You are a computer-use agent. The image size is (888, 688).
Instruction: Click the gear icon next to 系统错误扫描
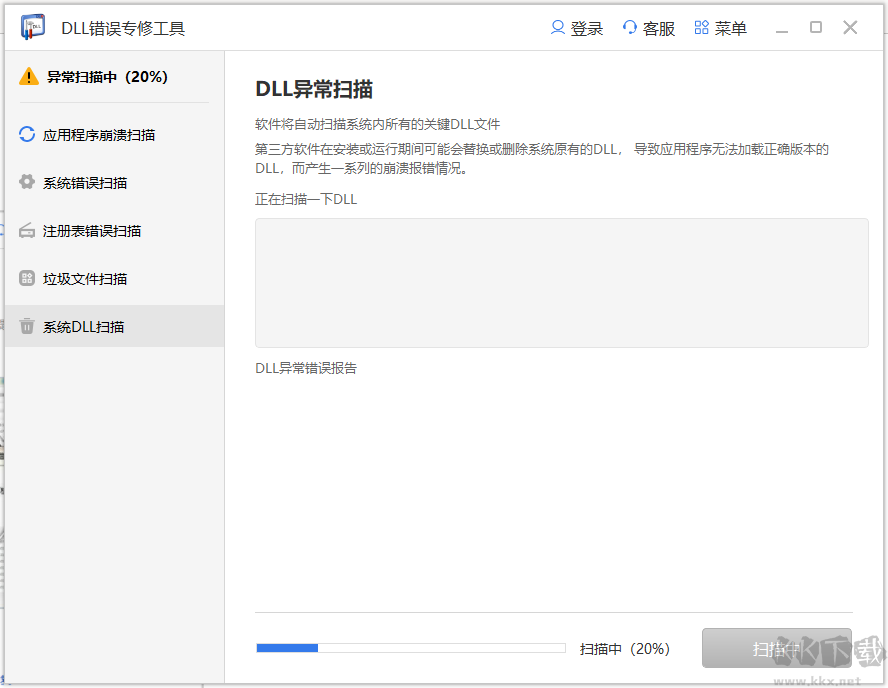(x=28, y=182)
